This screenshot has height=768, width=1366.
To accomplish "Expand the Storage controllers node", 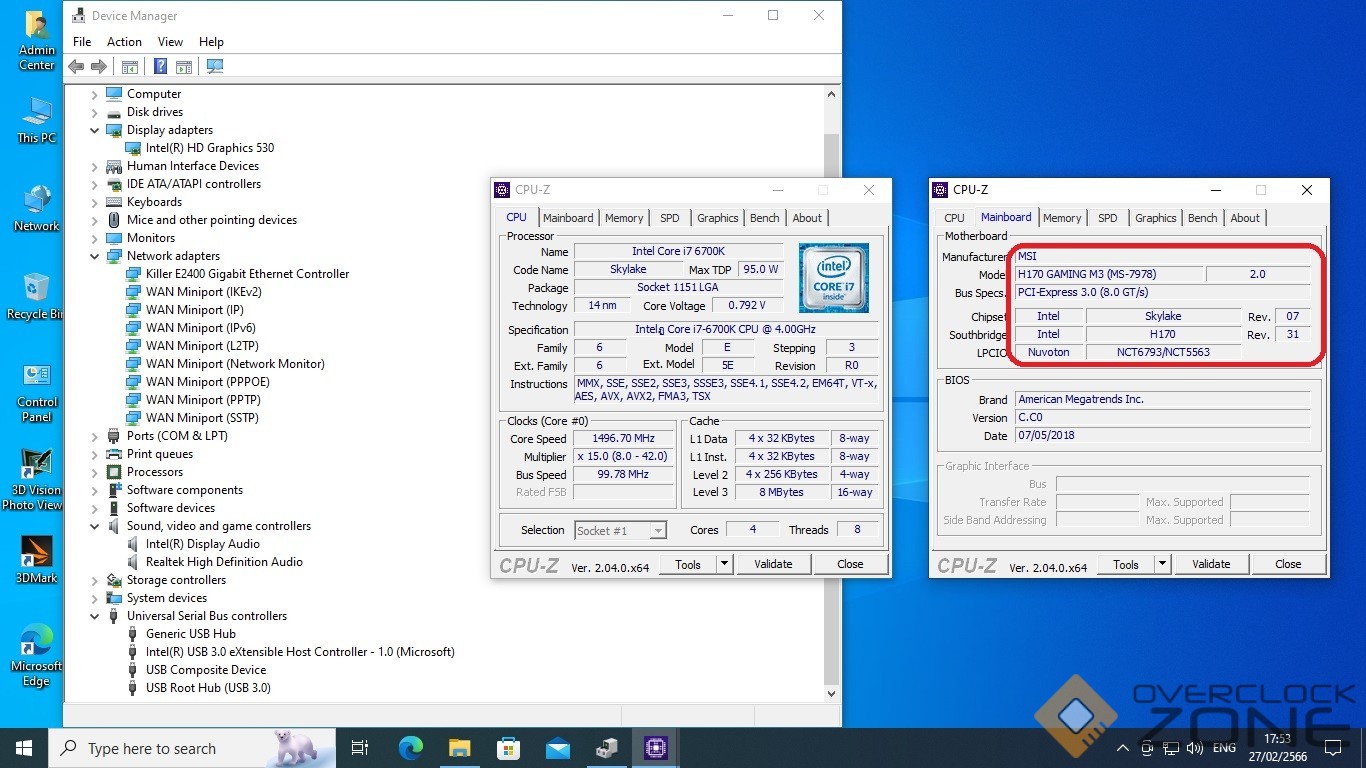I will coord(95,580).
